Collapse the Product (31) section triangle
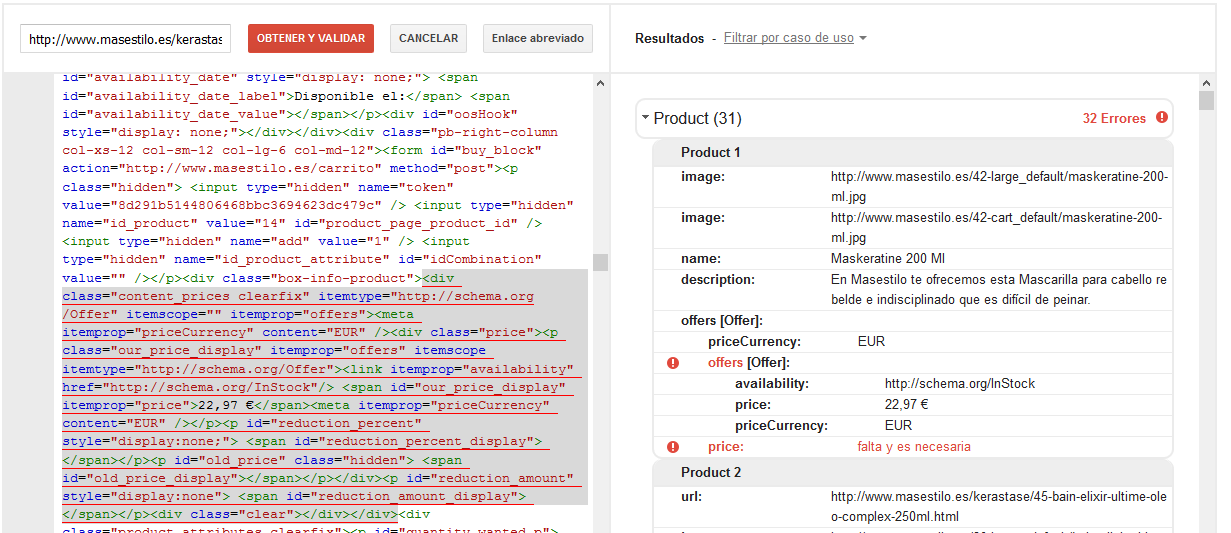The width and height of the screenshot is (1231, 533). coord(645,119)
